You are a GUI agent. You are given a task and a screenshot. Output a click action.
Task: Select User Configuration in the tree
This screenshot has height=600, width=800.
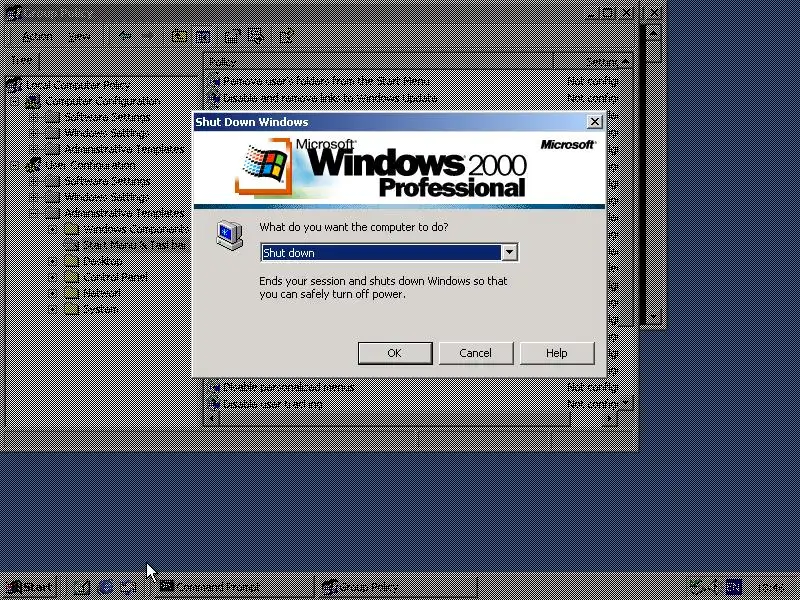click(x=90, y=165)
